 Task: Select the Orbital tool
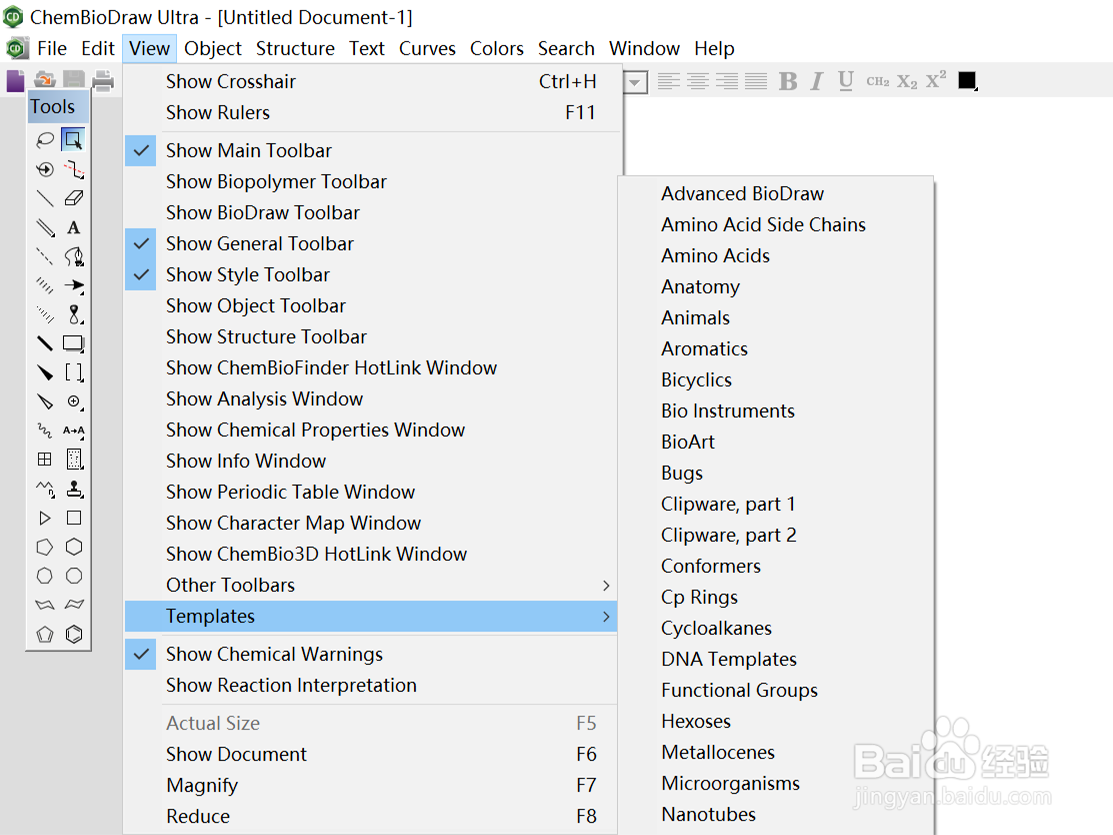74,315
